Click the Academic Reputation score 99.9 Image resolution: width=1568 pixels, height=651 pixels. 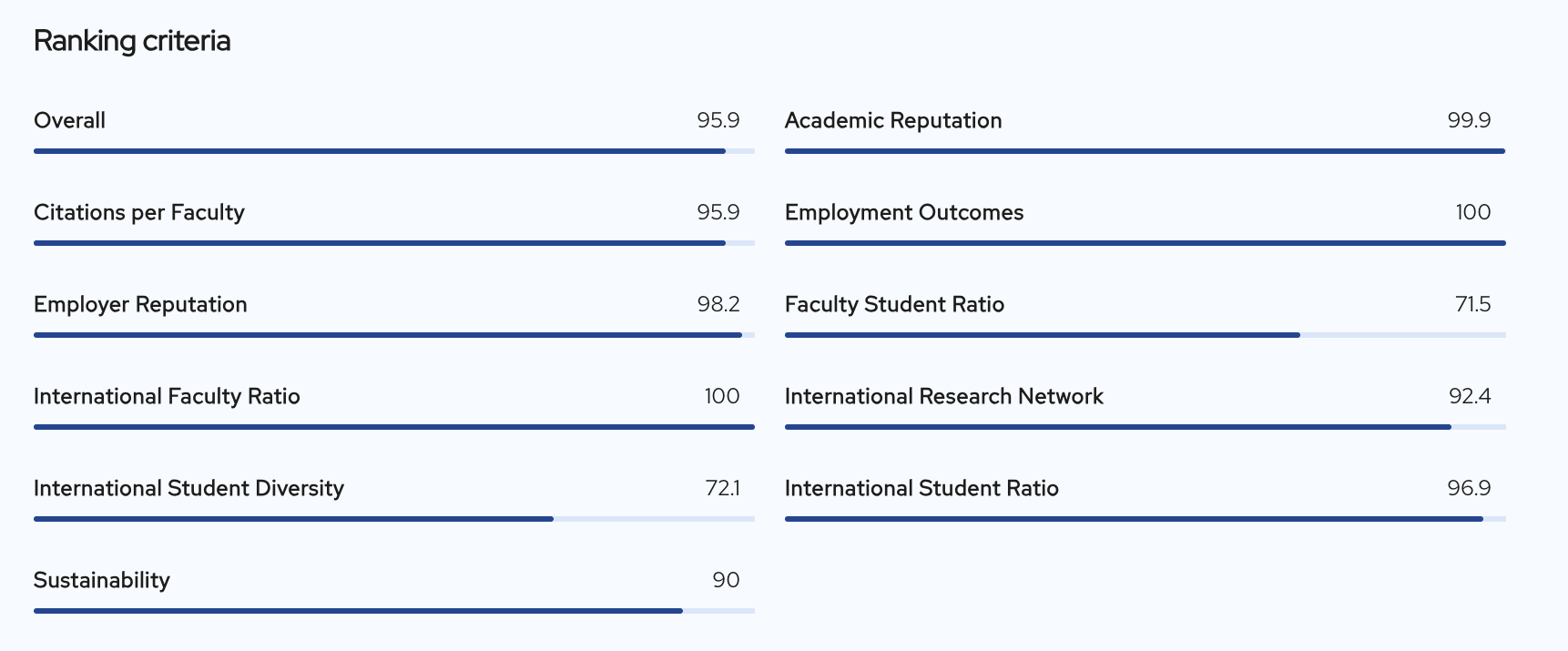(1470, 120)
